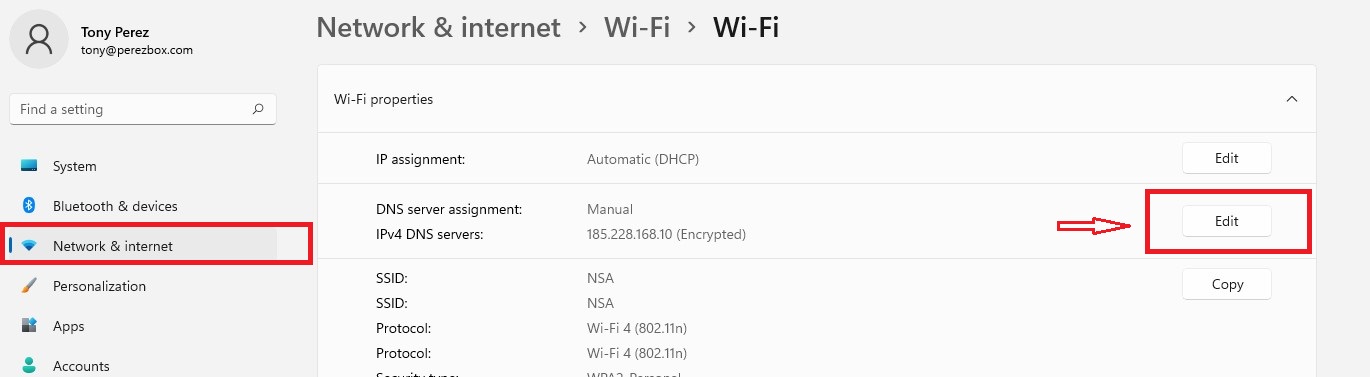Click Tony Perez profile avatar
Viewport: 1370px width, 377px height.
(x=40, y=39)
